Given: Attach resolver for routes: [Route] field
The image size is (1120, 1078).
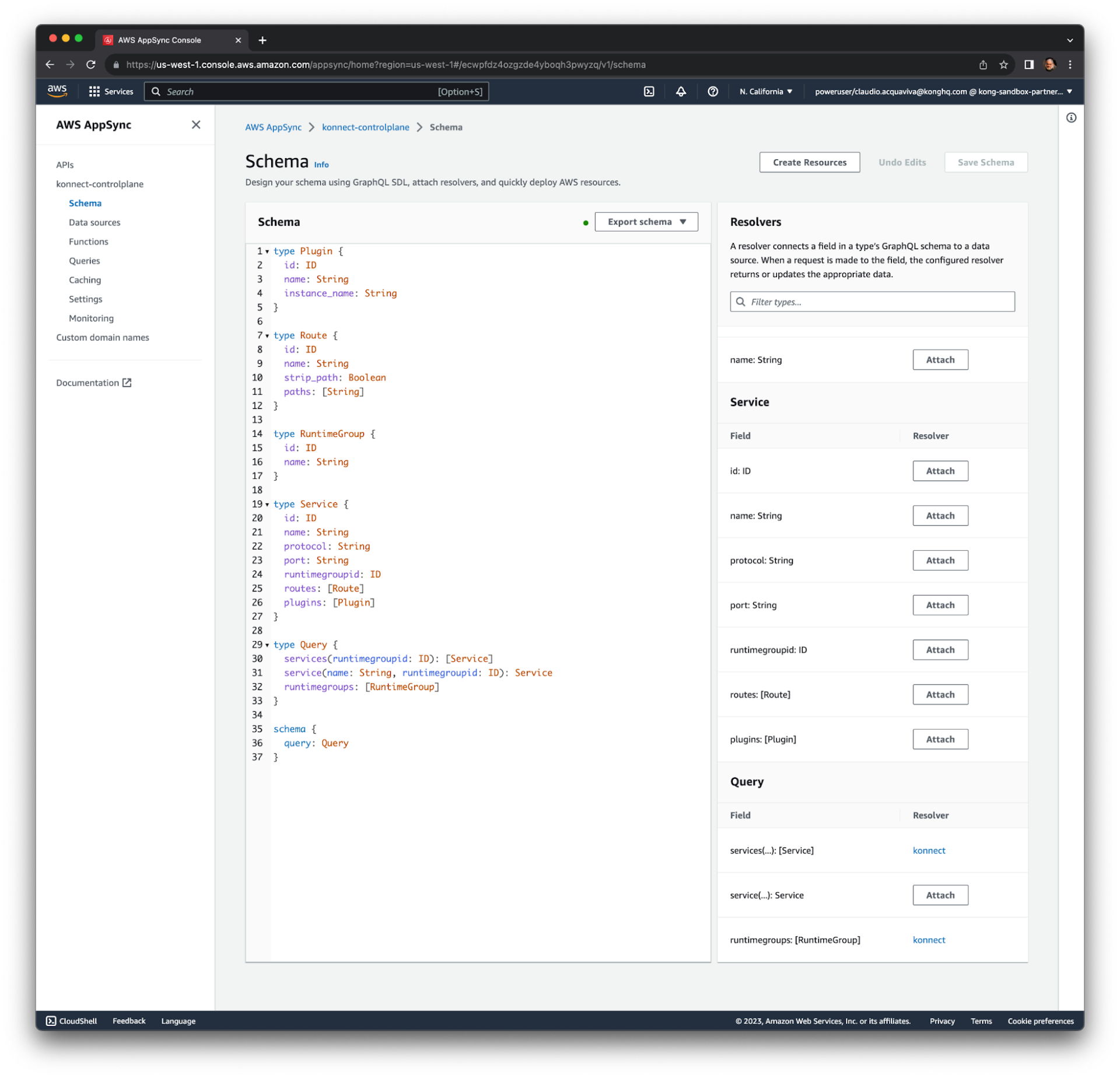Looking at the screenshot, I should tap(940, 694).
